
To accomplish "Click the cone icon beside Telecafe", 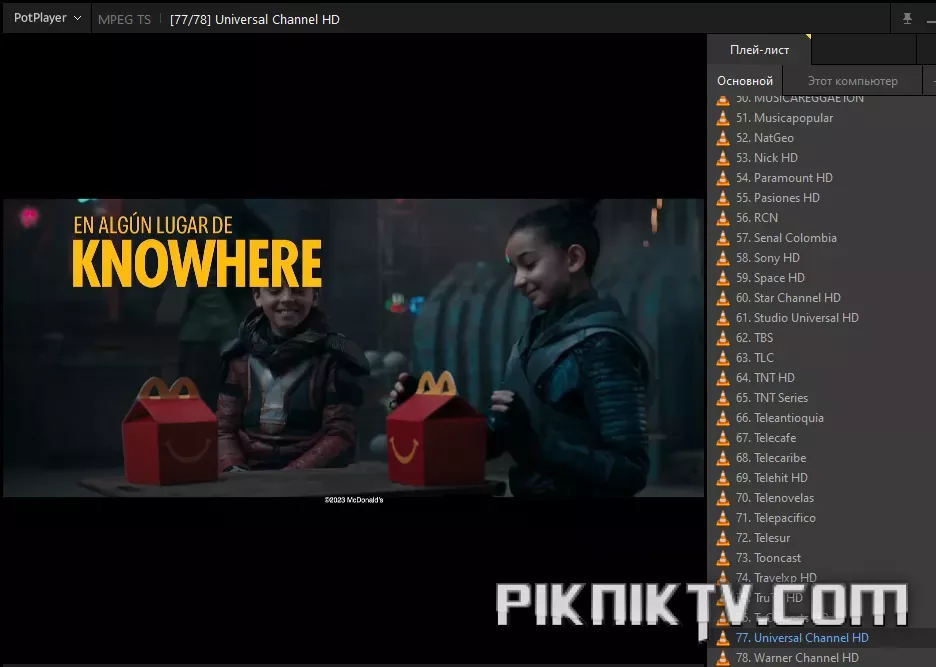I will tap(723, 438).
